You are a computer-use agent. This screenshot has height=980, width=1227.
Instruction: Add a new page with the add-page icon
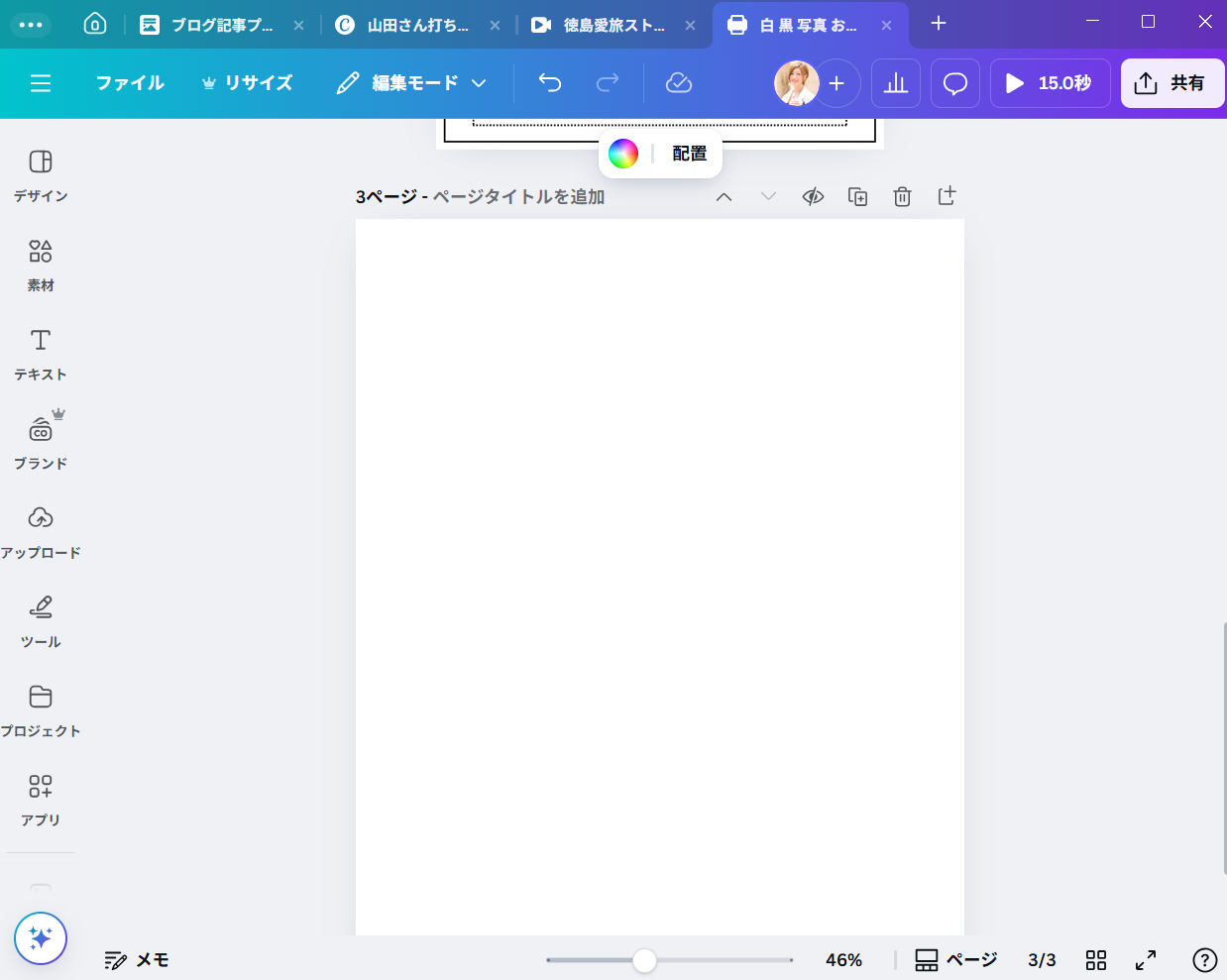pos(947,196)
